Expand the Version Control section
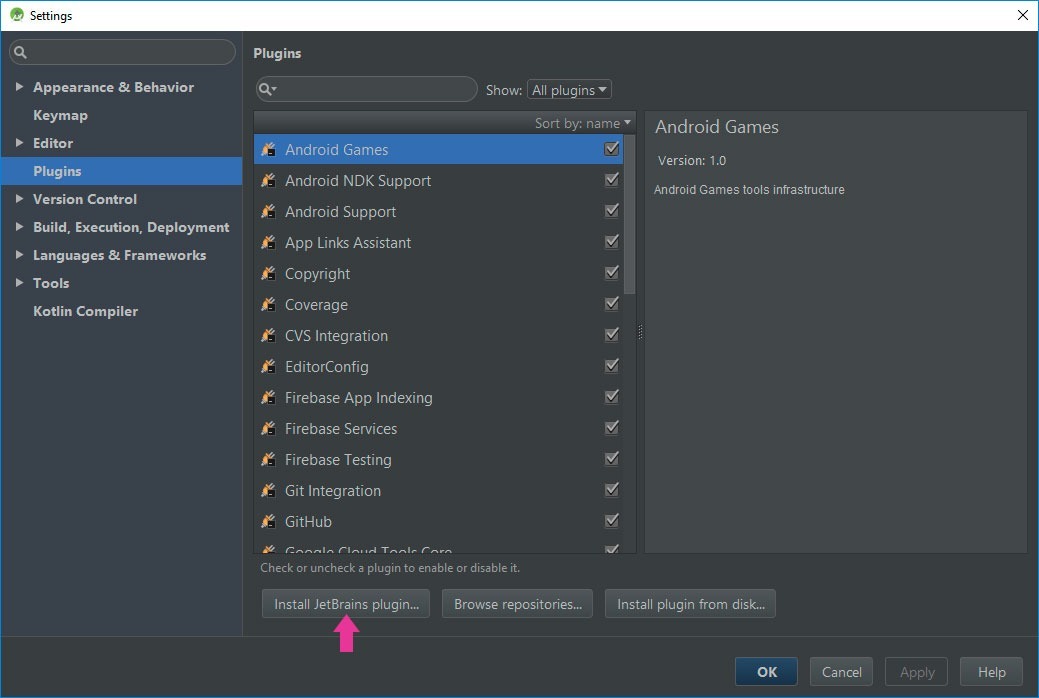The width and height of the screenshot is (1039, 698). click(x=19, y=198)
